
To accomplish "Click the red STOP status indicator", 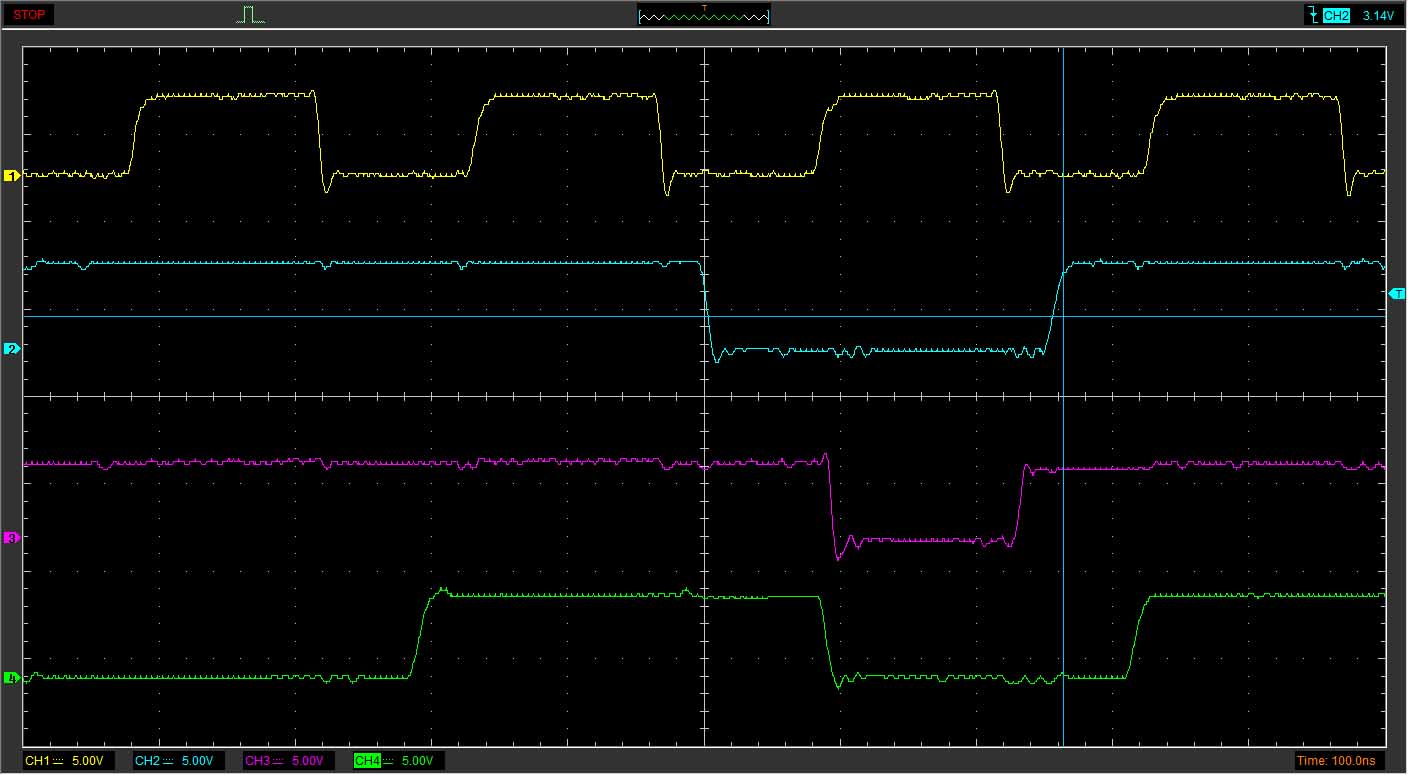I will 29,15.
